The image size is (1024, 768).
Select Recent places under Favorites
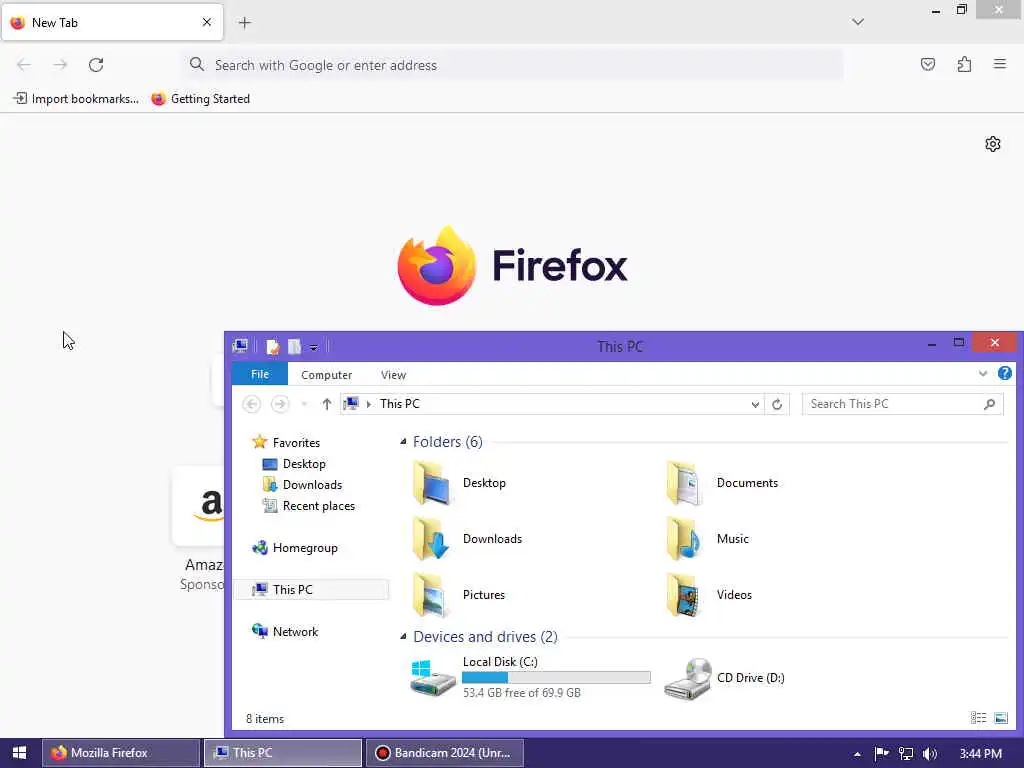coord(309,505)
